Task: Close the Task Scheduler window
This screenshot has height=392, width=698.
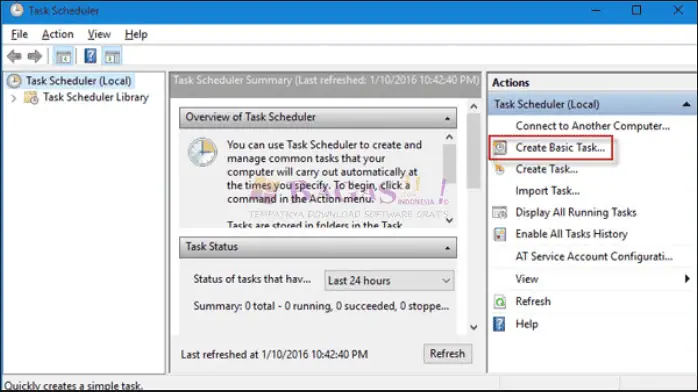Action: 678,10
